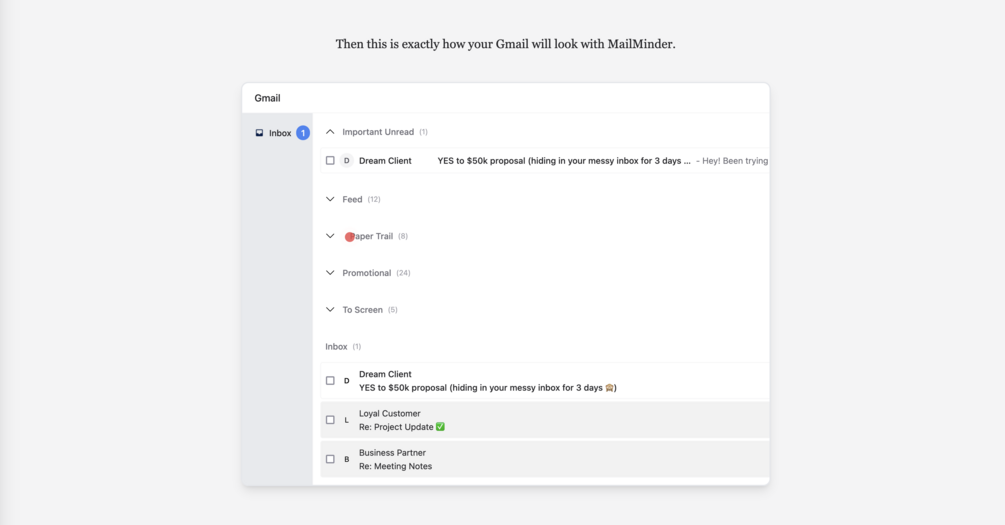The width and height of the screenshot is (1005, 525).
Task: Click the red dot on Paper Trail
Action: [350, 237]
